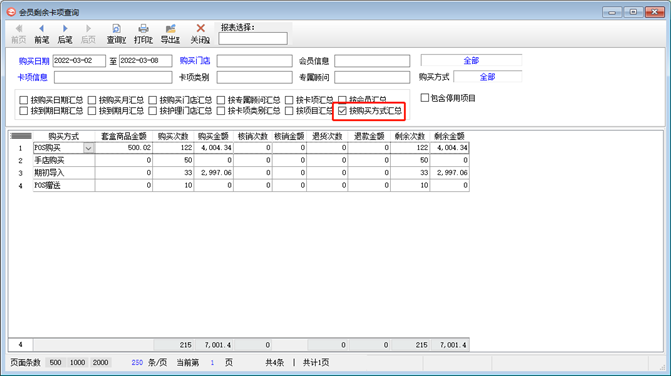Enable 按购买日期汇总 checkbox
The height and width of the screenshot is (376, 671).
(x=24, y=100)
